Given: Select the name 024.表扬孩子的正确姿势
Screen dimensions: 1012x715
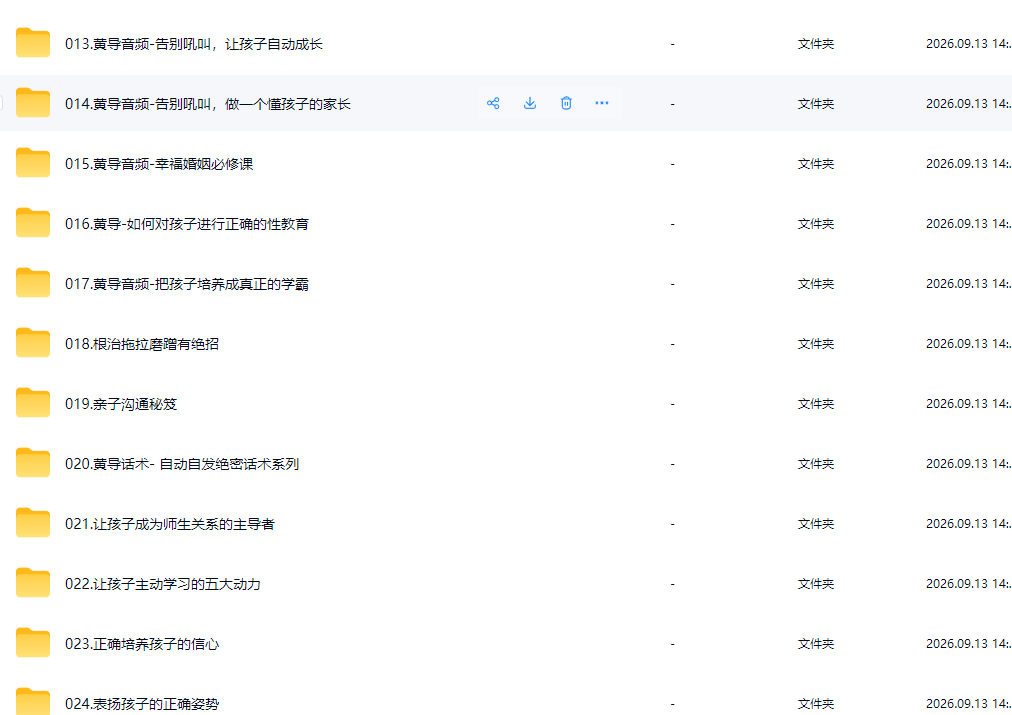Looking at the screenshot, I should point(142,704).
